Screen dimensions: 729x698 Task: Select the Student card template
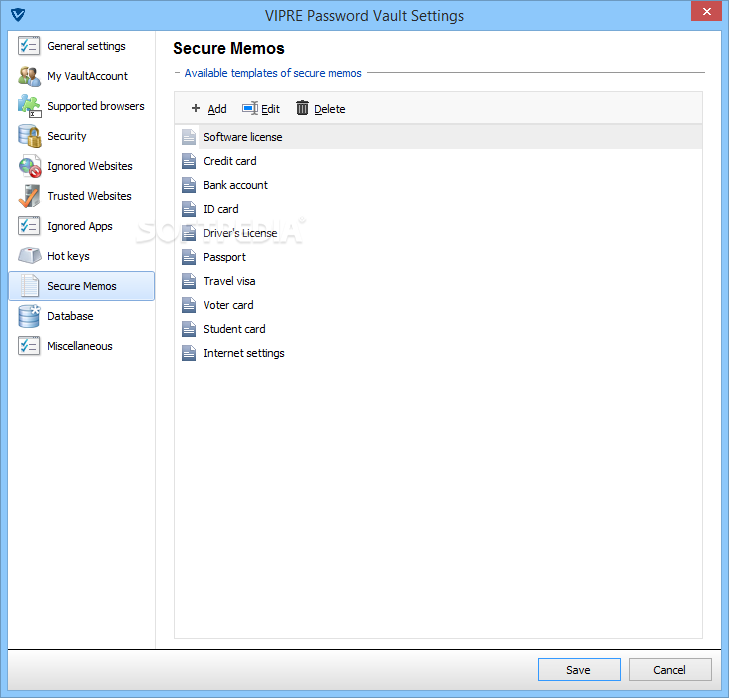point(438,329)
